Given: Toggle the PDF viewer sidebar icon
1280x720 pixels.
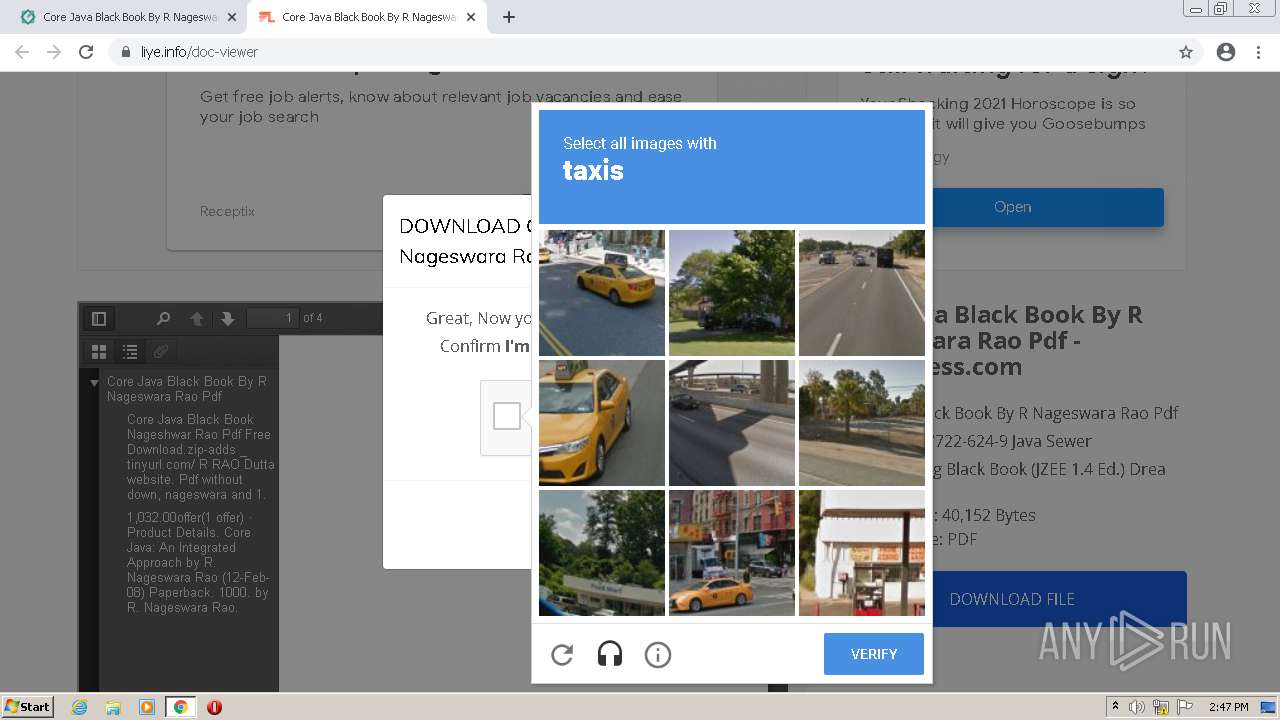Looking at the screenshot, I should [x=99, y=318].
